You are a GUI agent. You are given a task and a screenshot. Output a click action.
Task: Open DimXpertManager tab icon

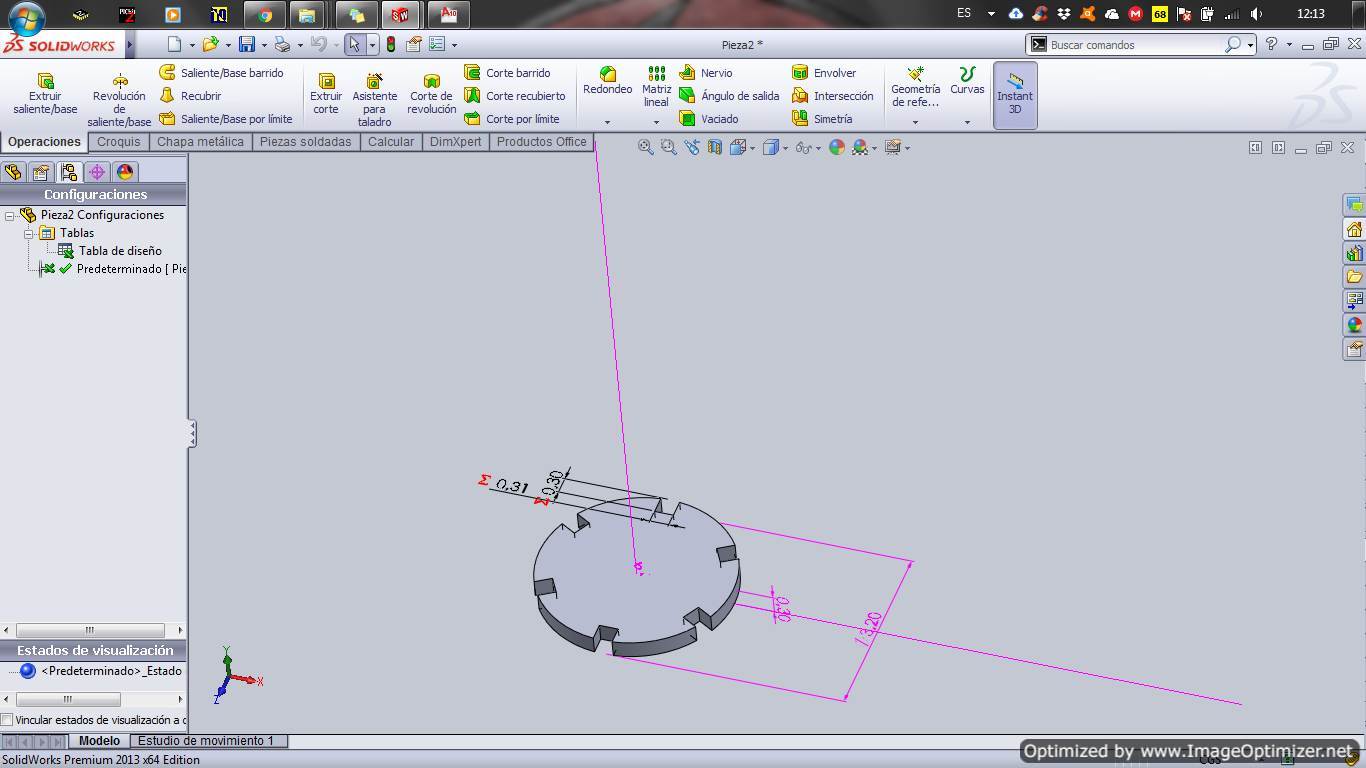97,172
